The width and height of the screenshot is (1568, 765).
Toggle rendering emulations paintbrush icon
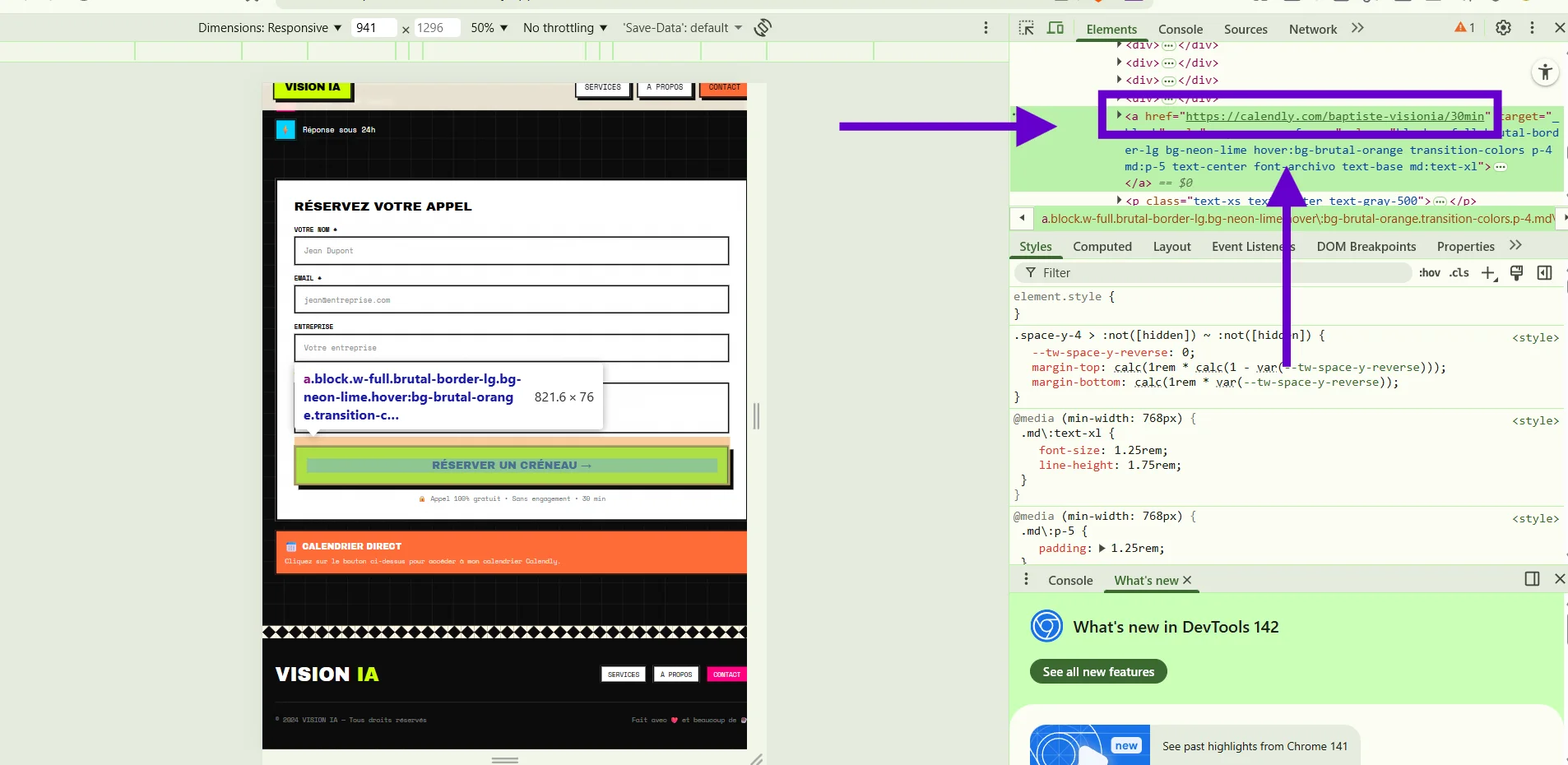point(1516,273)
